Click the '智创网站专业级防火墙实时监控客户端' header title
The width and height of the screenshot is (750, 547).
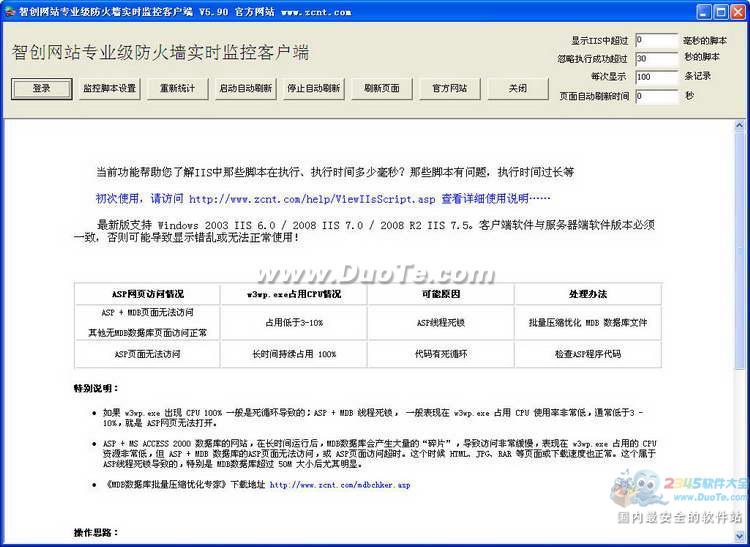click(160, 53)
